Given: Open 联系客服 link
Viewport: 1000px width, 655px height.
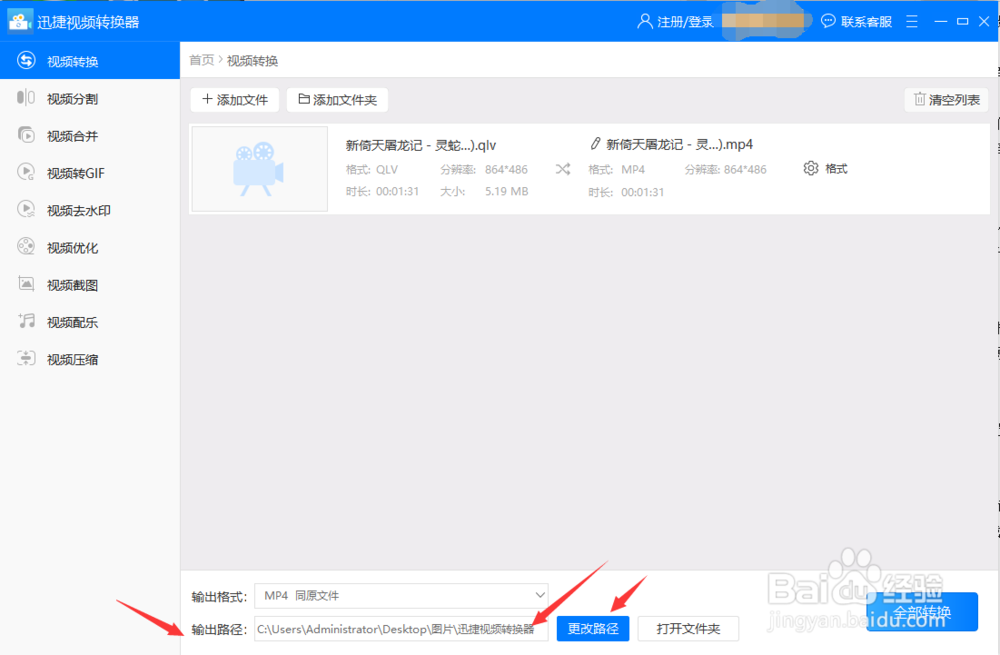Looking at the screenshot, I should [x=866, y=22].
